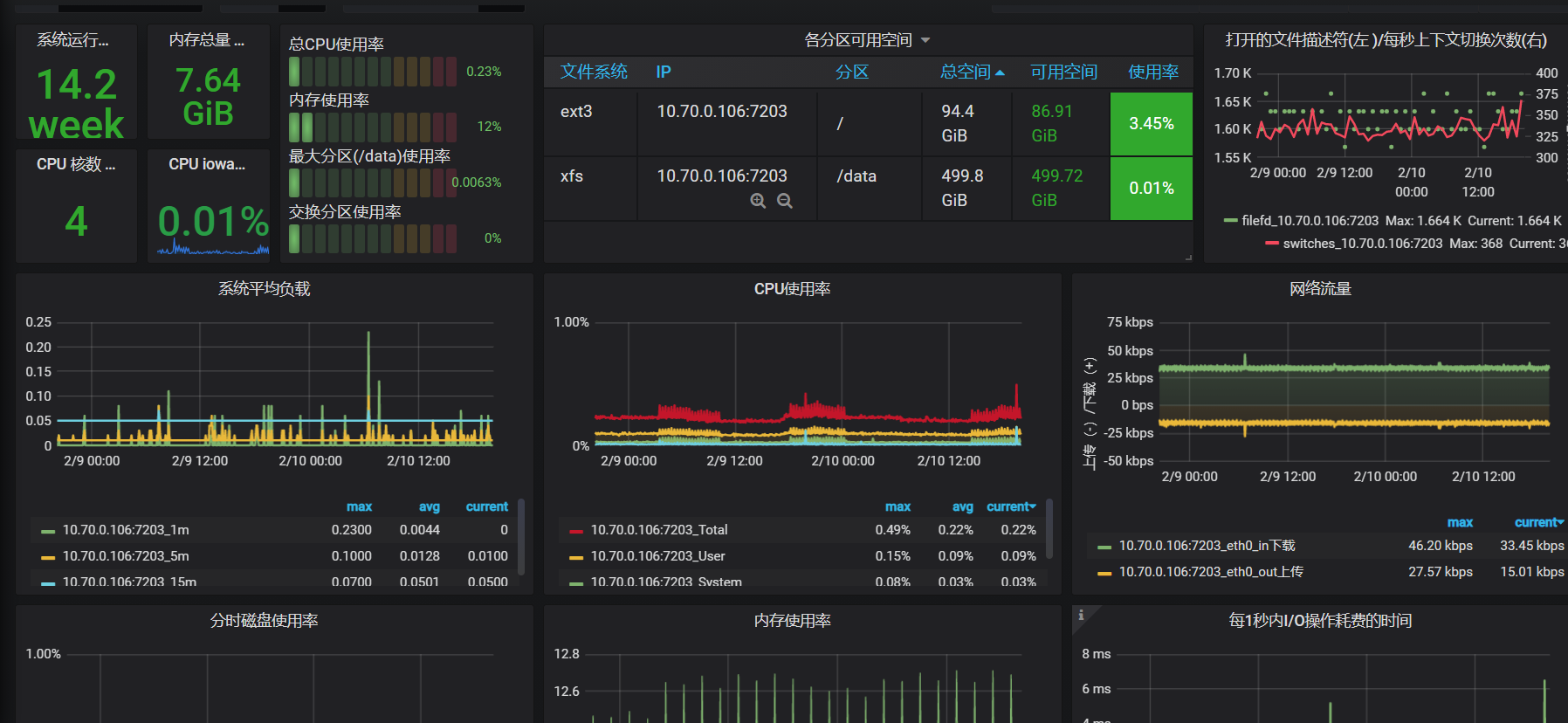
Task: Click the green color line of filefd legend
Action: pos(1230,221)
